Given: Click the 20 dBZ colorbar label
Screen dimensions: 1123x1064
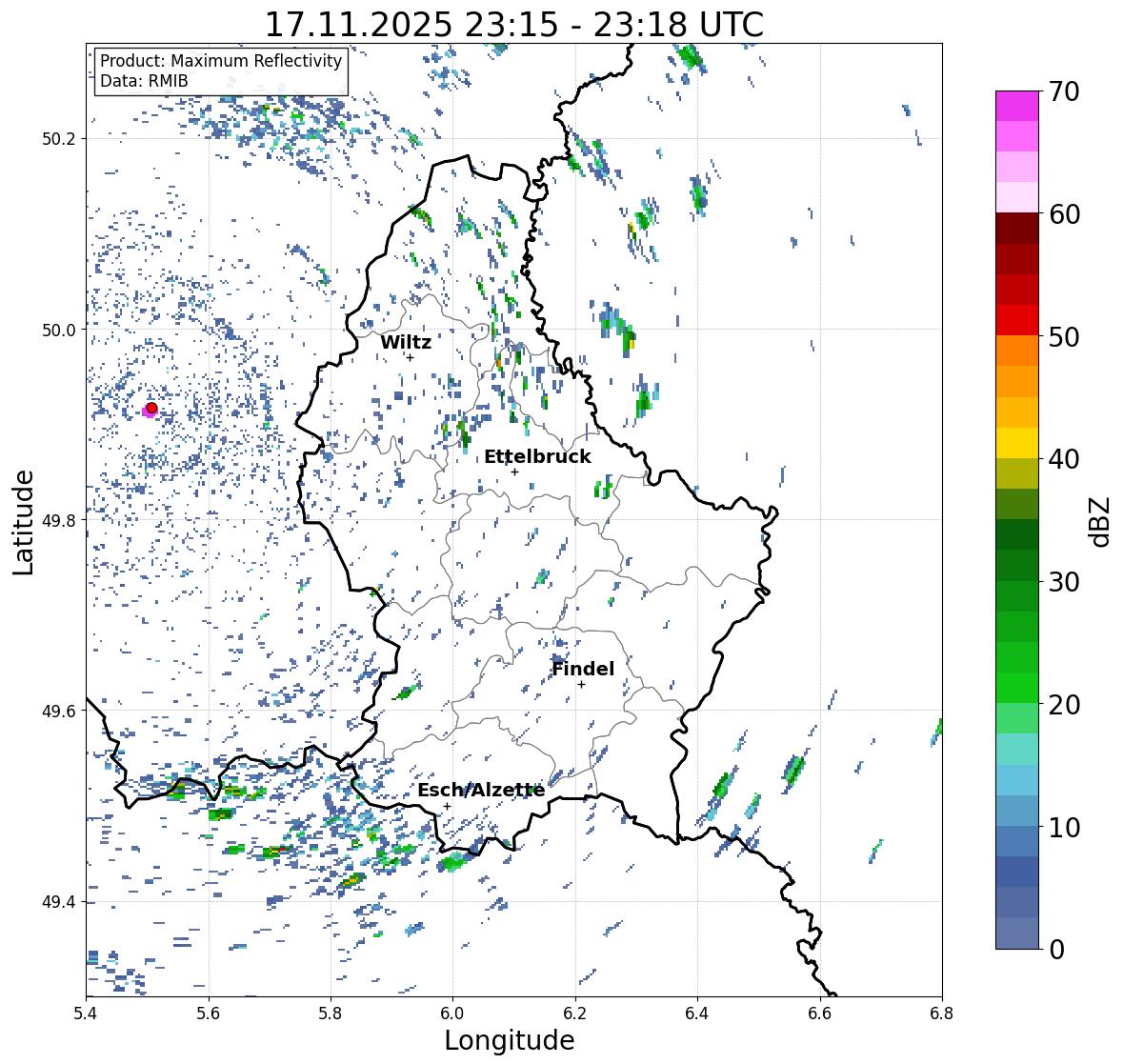Looking at the screenshot, I should point(1064,704).
